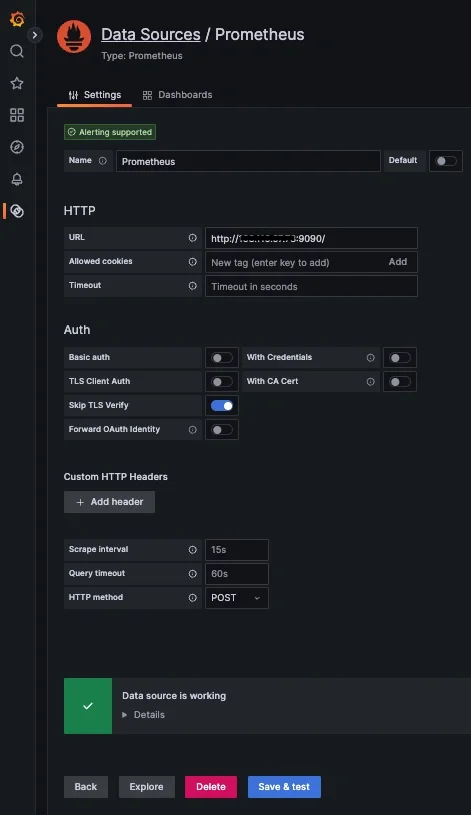471x815 pixels.
Task: Click the Alerting supported badge
Action: coord(110,132)
